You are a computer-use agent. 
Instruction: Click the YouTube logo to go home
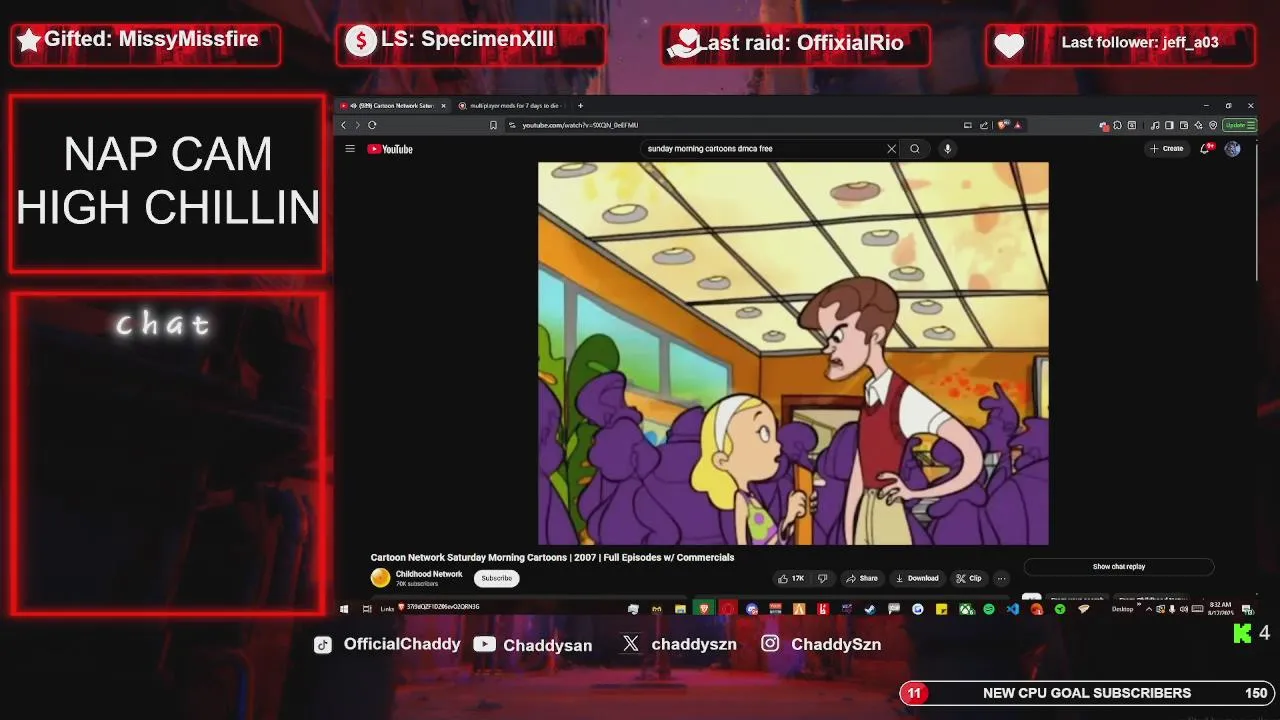[390, 149]
